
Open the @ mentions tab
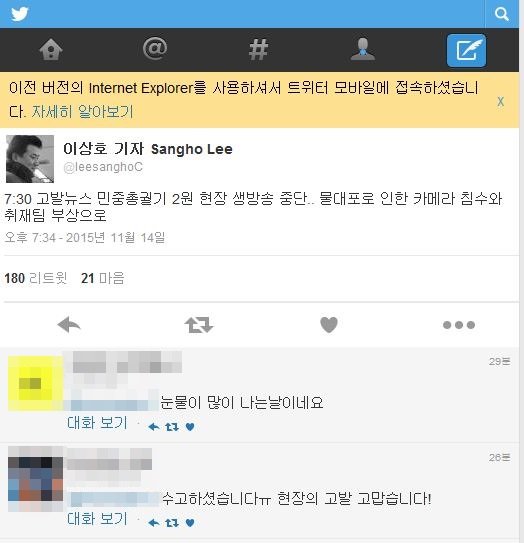tap(155, 49)
